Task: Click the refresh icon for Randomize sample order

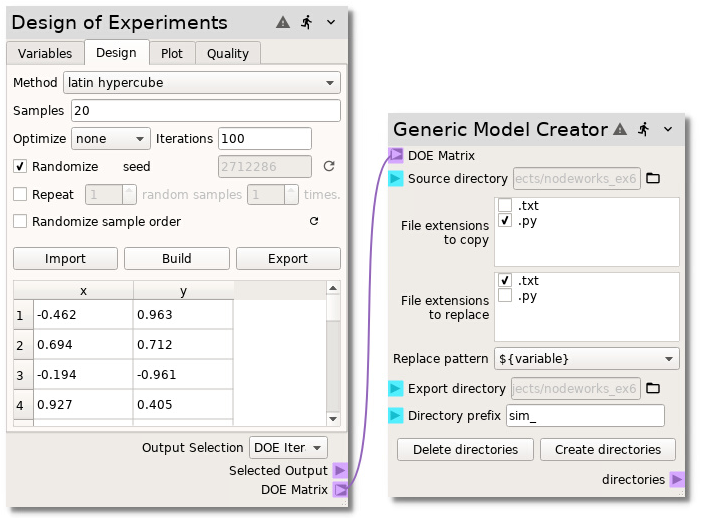Action: click(314, 221)
